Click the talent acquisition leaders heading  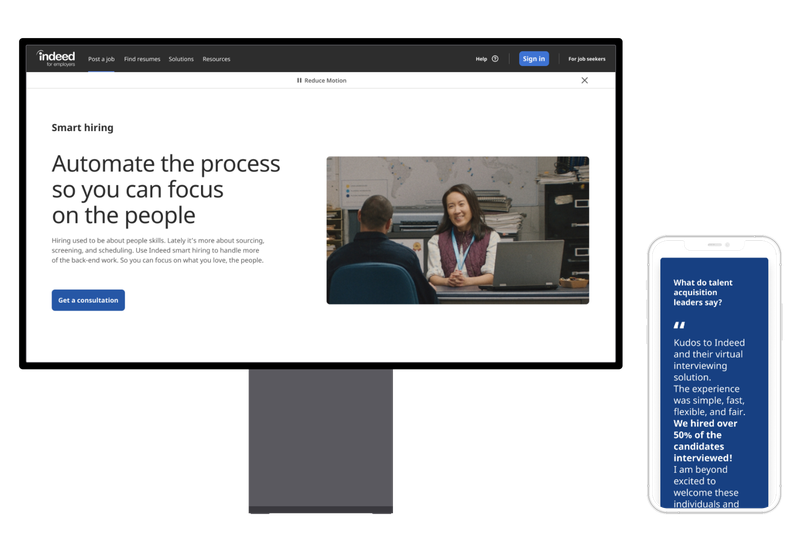click(703, 292)
